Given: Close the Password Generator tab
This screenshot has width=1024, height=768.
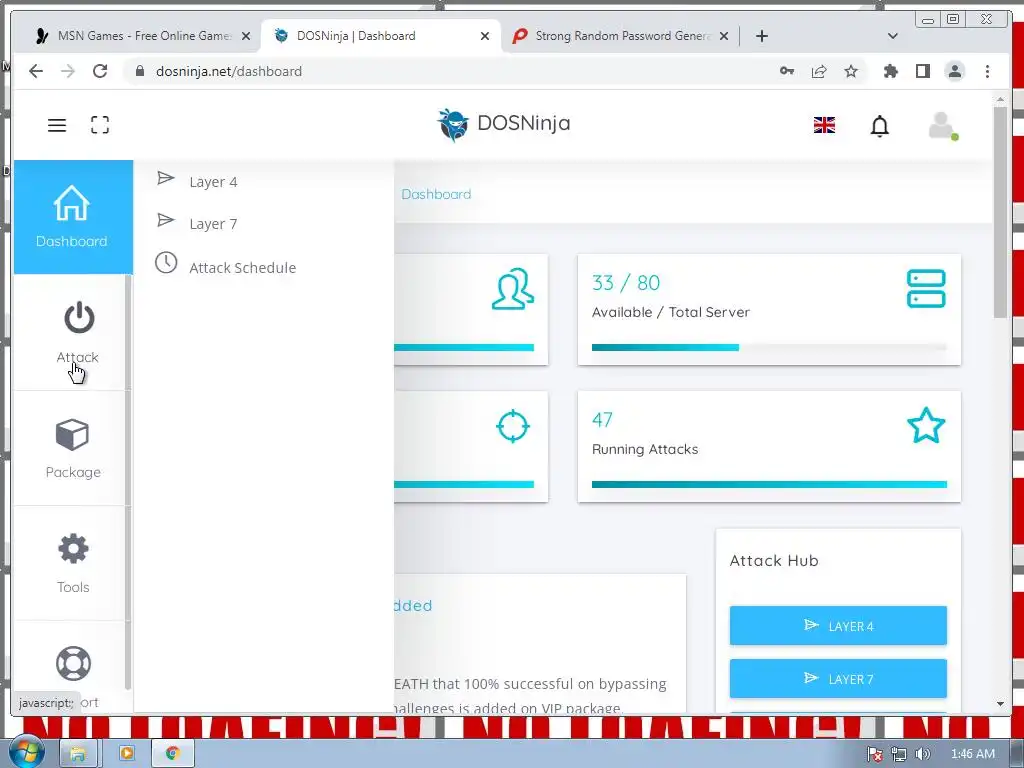Looking at the screenshot, I should [x=724, y=37].
